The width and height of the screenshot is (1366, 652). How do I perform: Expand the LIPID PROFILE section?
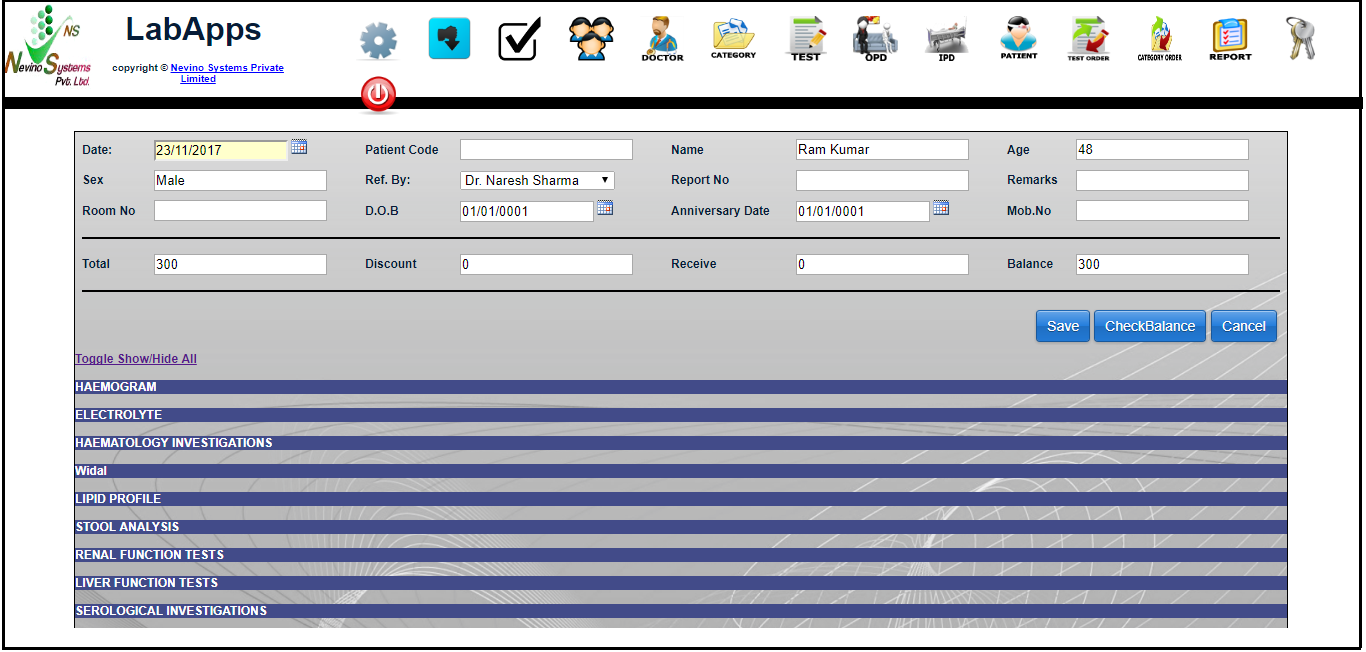coord(118,499)
